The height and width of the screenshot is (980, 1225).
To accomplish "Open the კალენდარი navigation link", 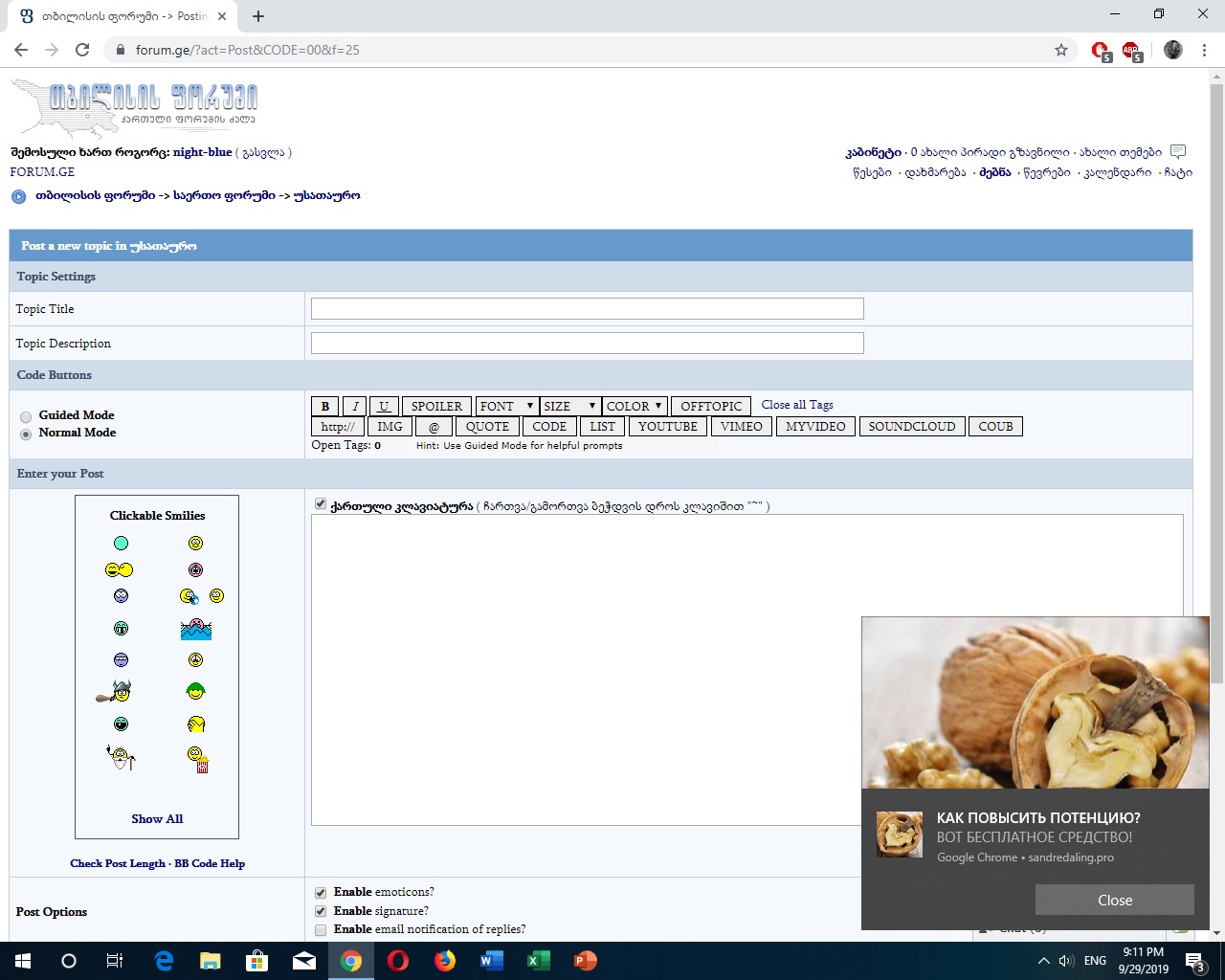I will [x=1117, y=173].
